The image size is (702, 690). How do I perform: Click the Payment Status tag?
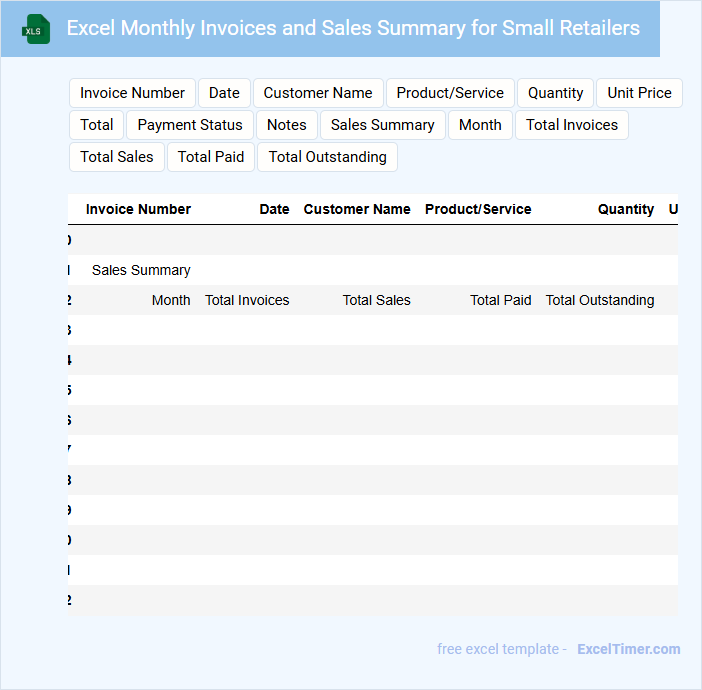point(190,125)
